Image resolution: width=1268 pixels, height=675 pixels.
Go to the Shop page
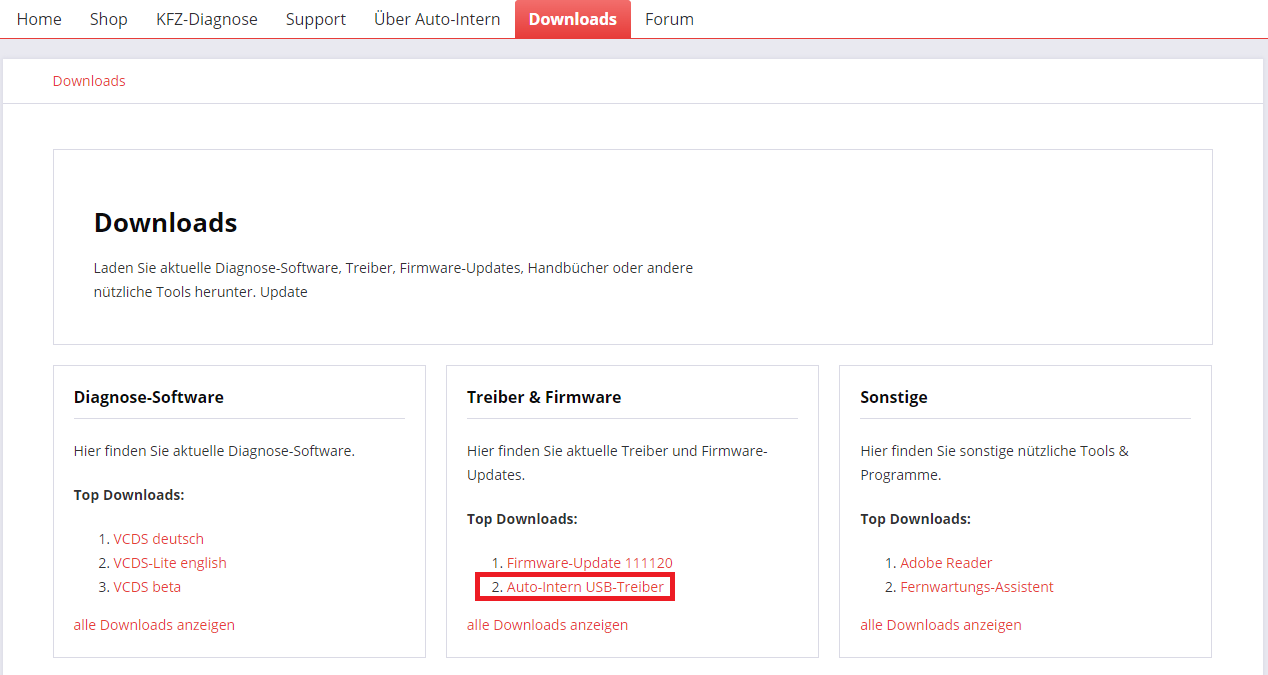[108, 19]
